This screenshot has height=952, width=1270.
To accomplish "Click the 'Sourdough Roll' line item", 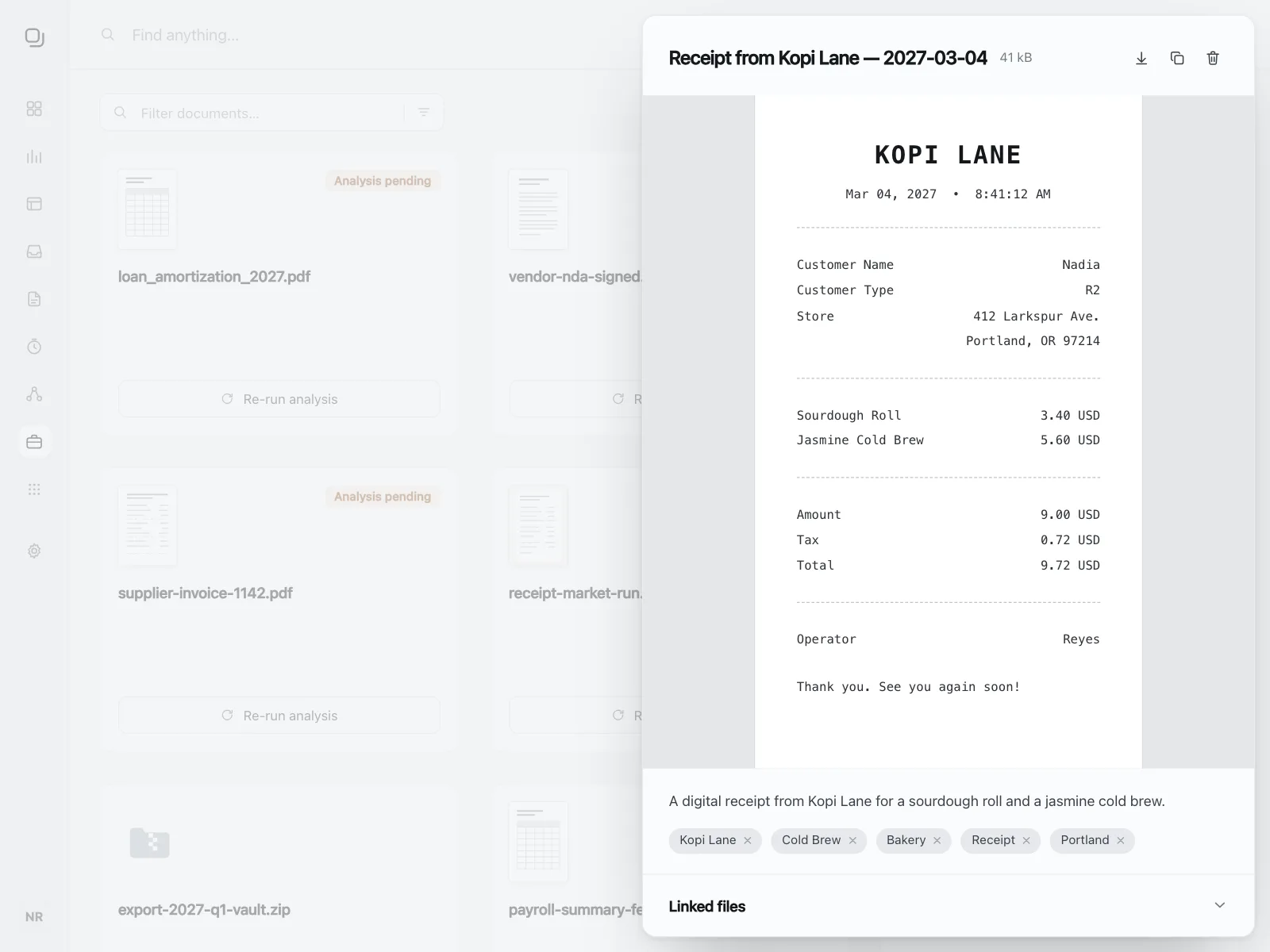I will click(849, 416).
